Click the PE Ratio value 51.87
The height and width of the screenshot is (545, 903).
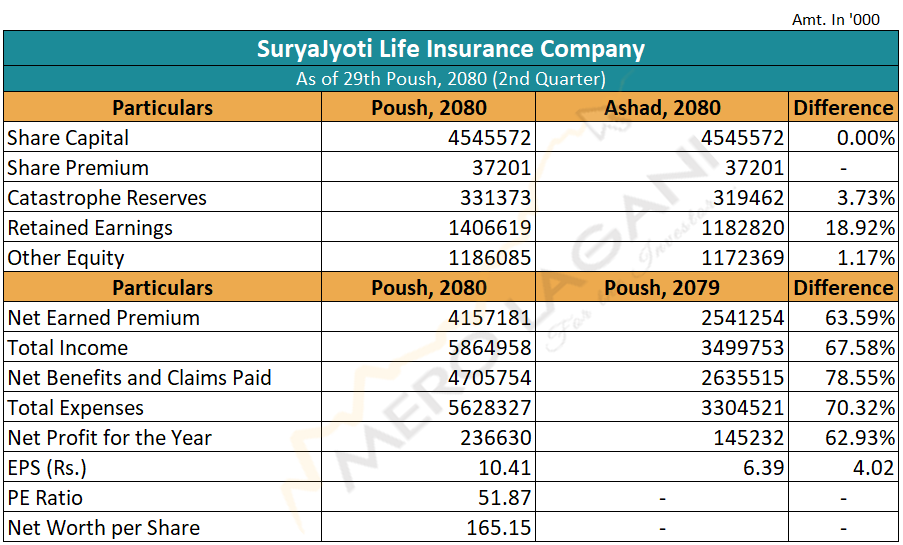[506, 498]
